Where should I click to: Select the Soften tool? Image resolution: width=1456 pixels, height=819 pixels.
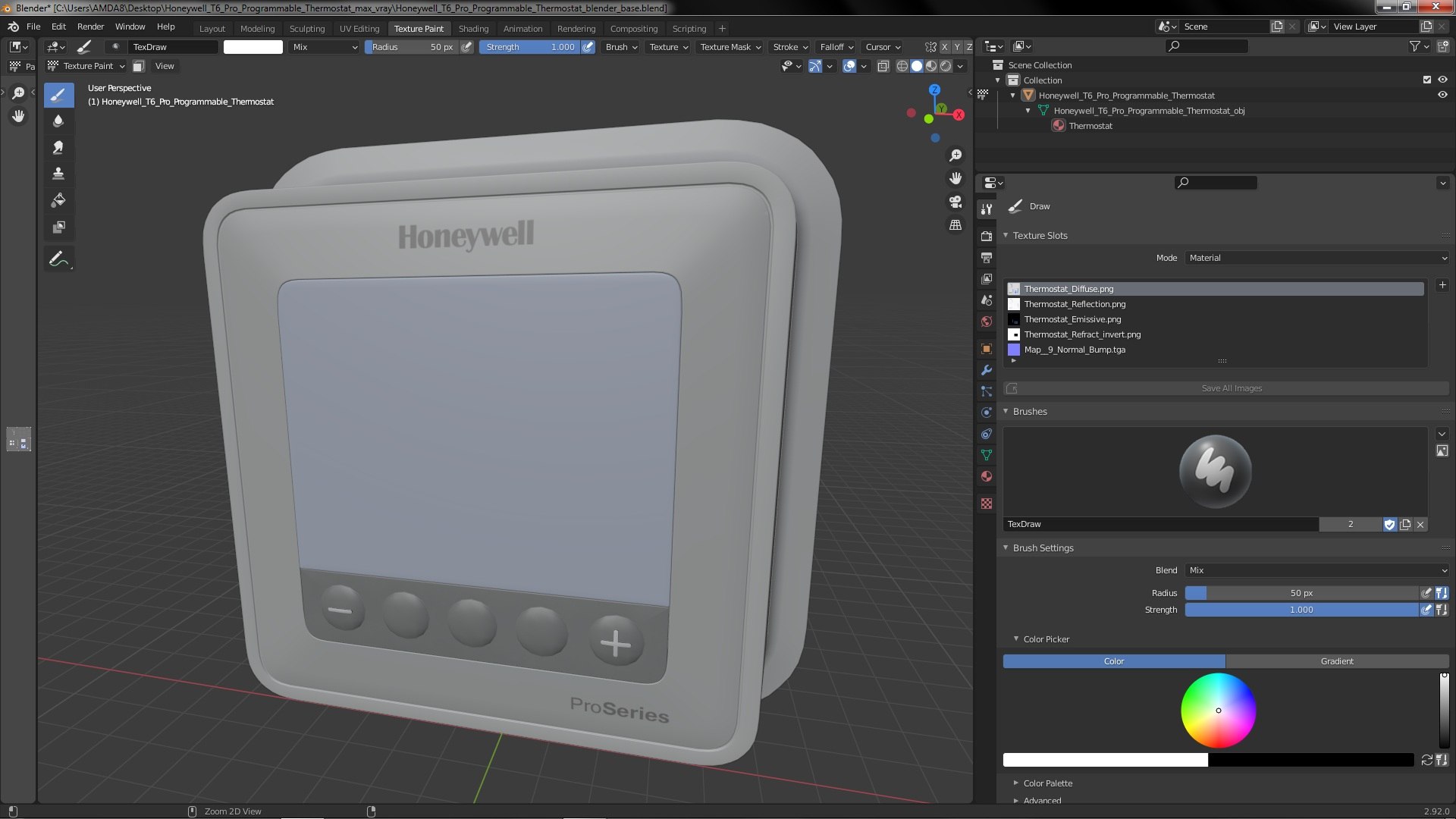coord(58,121)
